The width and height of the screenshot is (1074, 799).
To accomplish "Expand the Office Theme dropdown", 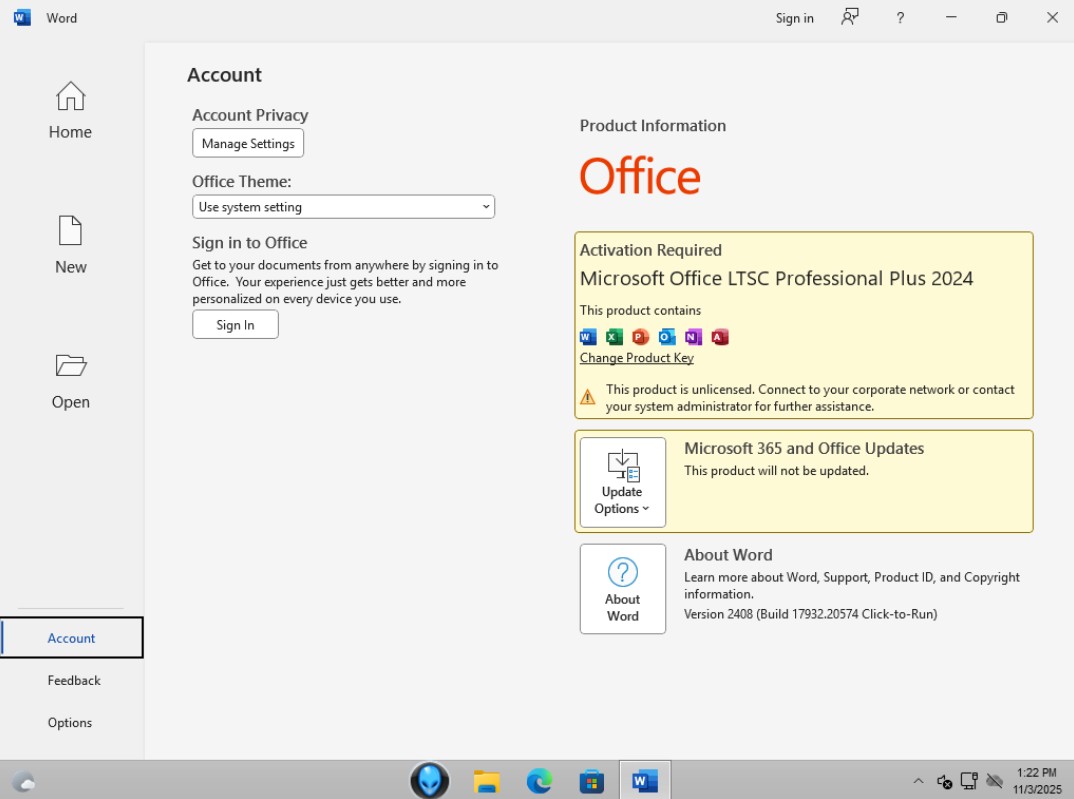I will [x=343, y=207].
